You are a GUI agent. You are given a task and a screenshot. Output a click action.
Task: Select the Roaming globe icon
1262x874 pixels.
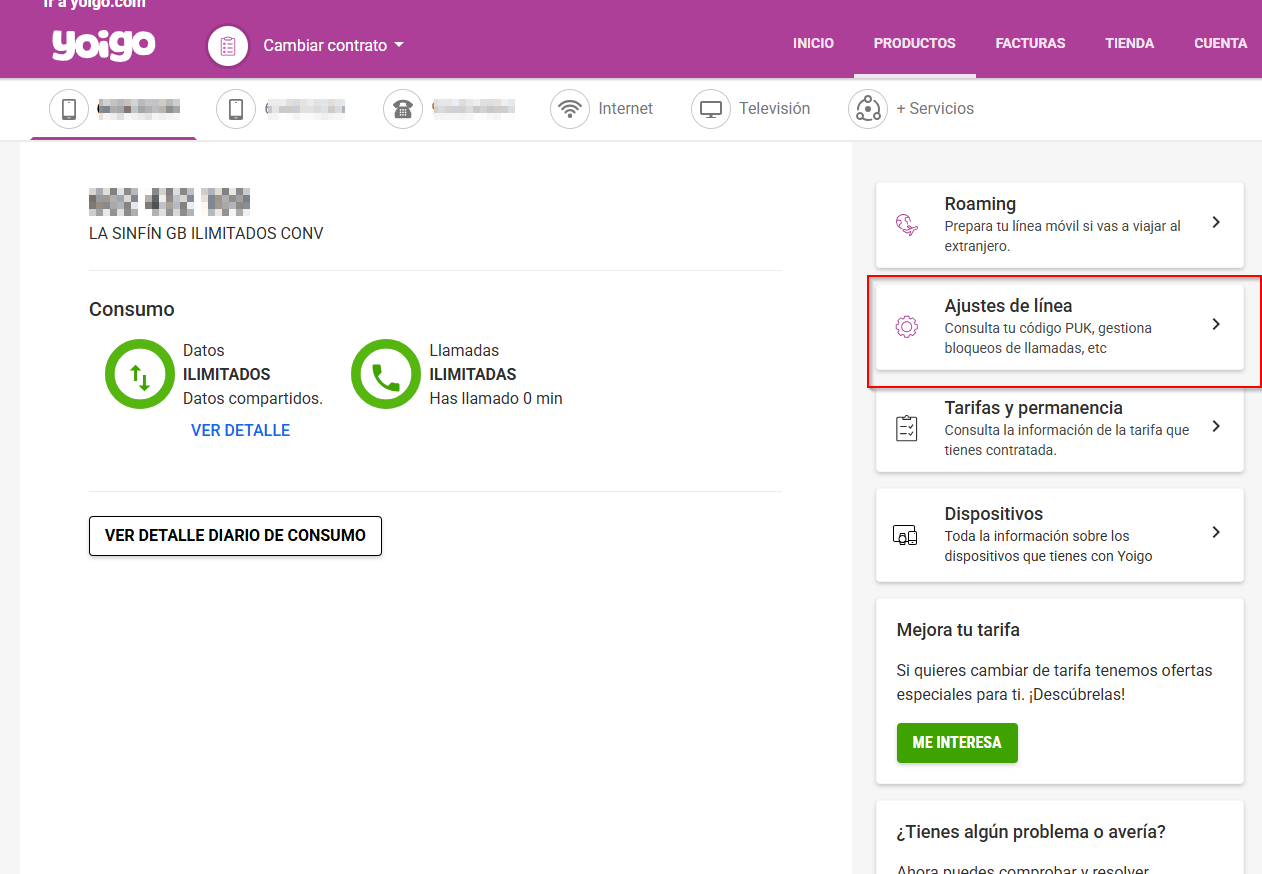907,224
